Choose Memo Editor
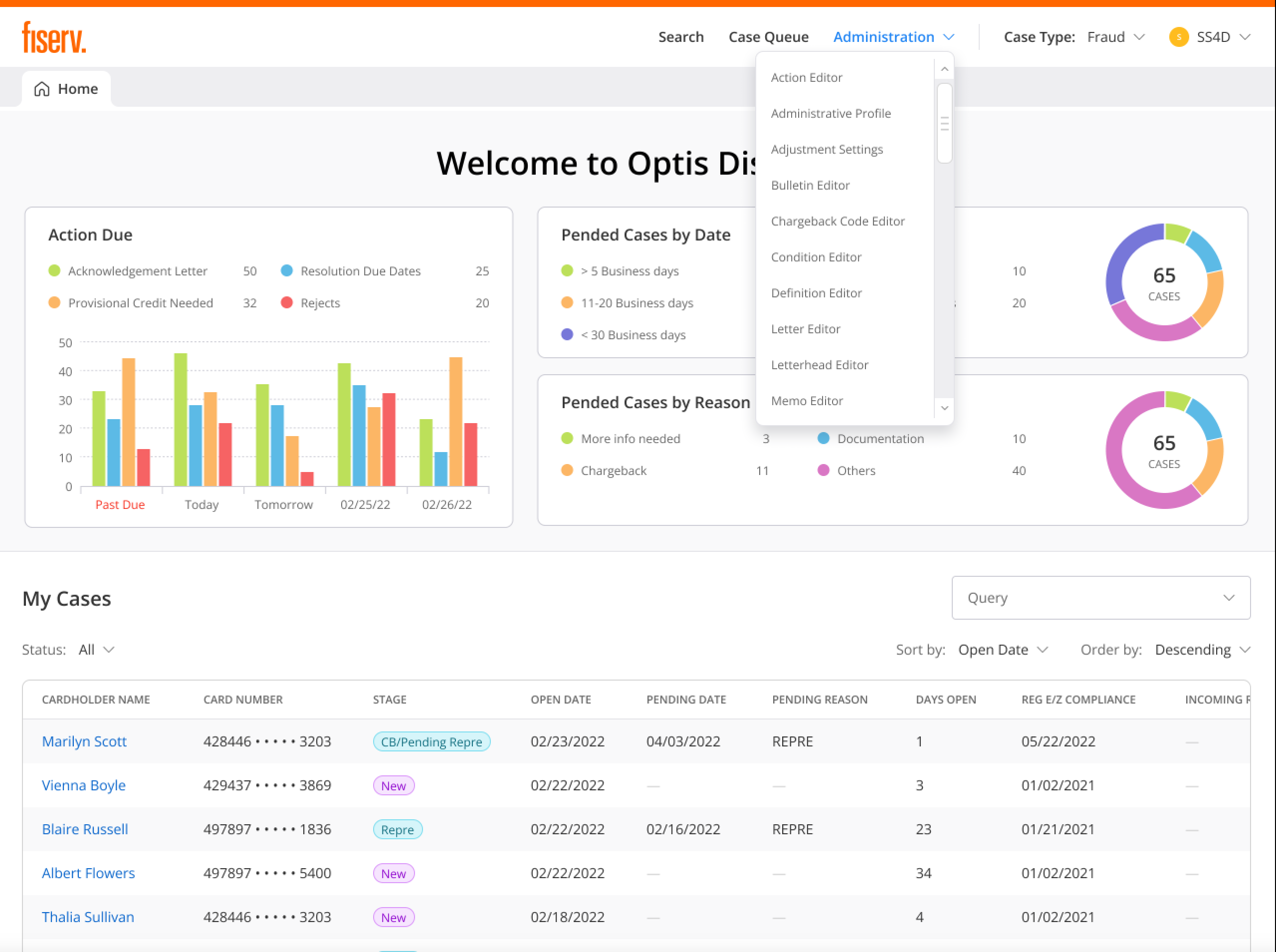 (x=807, y=401)
